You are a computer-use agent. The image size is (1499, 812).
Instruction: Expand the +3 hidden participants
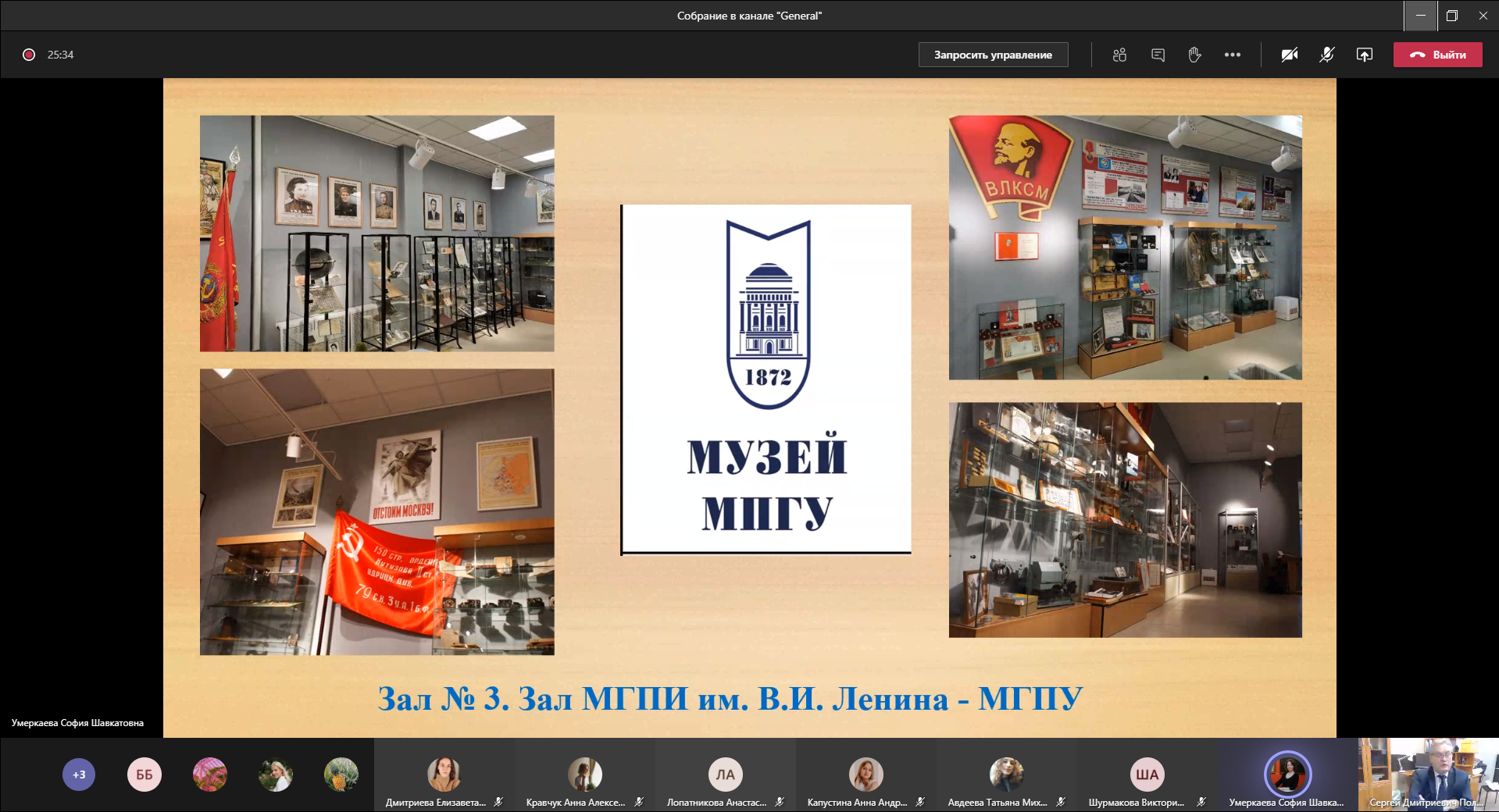click(x=79, y=775)
